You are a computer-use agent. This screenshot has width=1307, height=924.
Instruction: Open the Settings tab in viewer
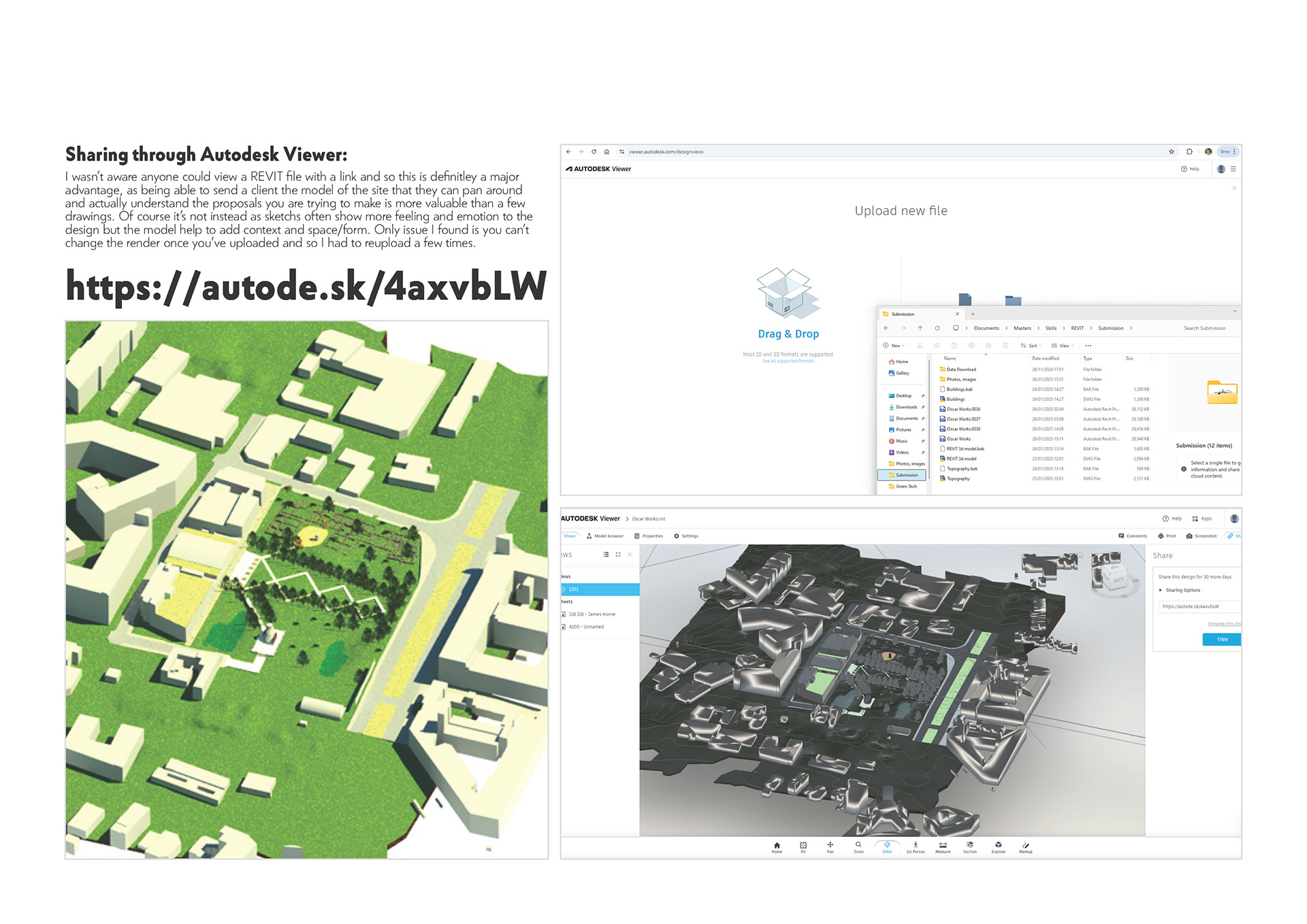click(x=686, y=536)
